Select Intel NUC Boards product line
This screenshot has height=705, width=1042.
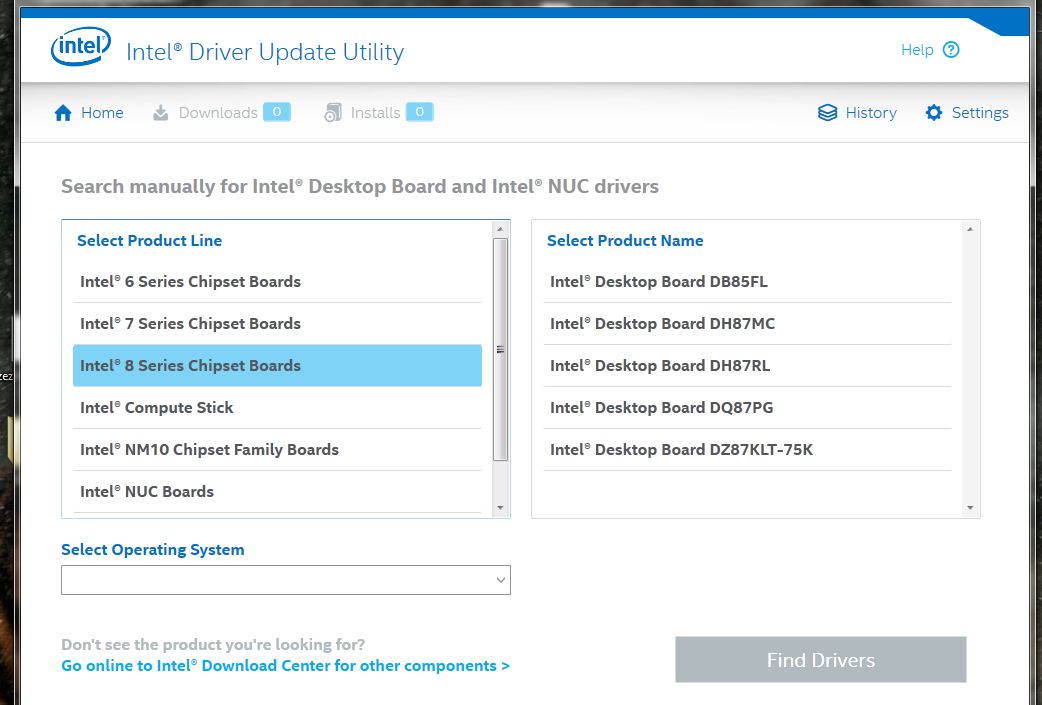(277, 492)
